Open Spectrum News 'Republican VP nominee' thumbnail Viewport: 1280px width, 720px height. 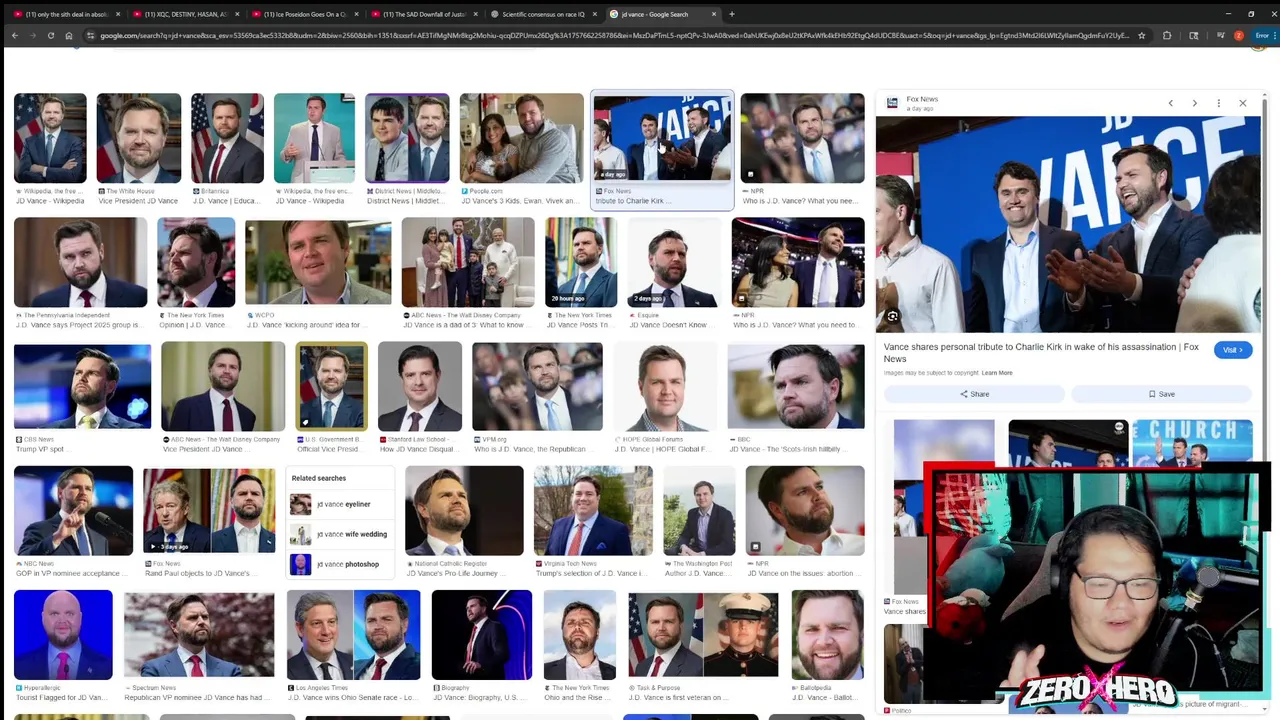click(199, 635)
